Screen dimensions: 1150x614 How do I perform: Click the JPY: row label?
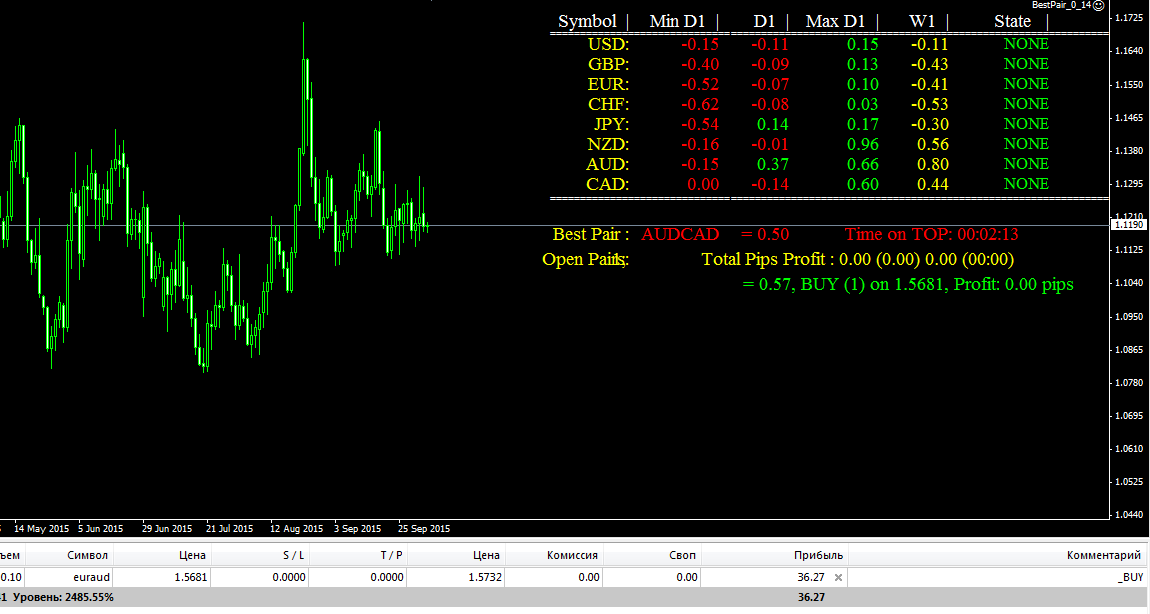coord(611,124)
